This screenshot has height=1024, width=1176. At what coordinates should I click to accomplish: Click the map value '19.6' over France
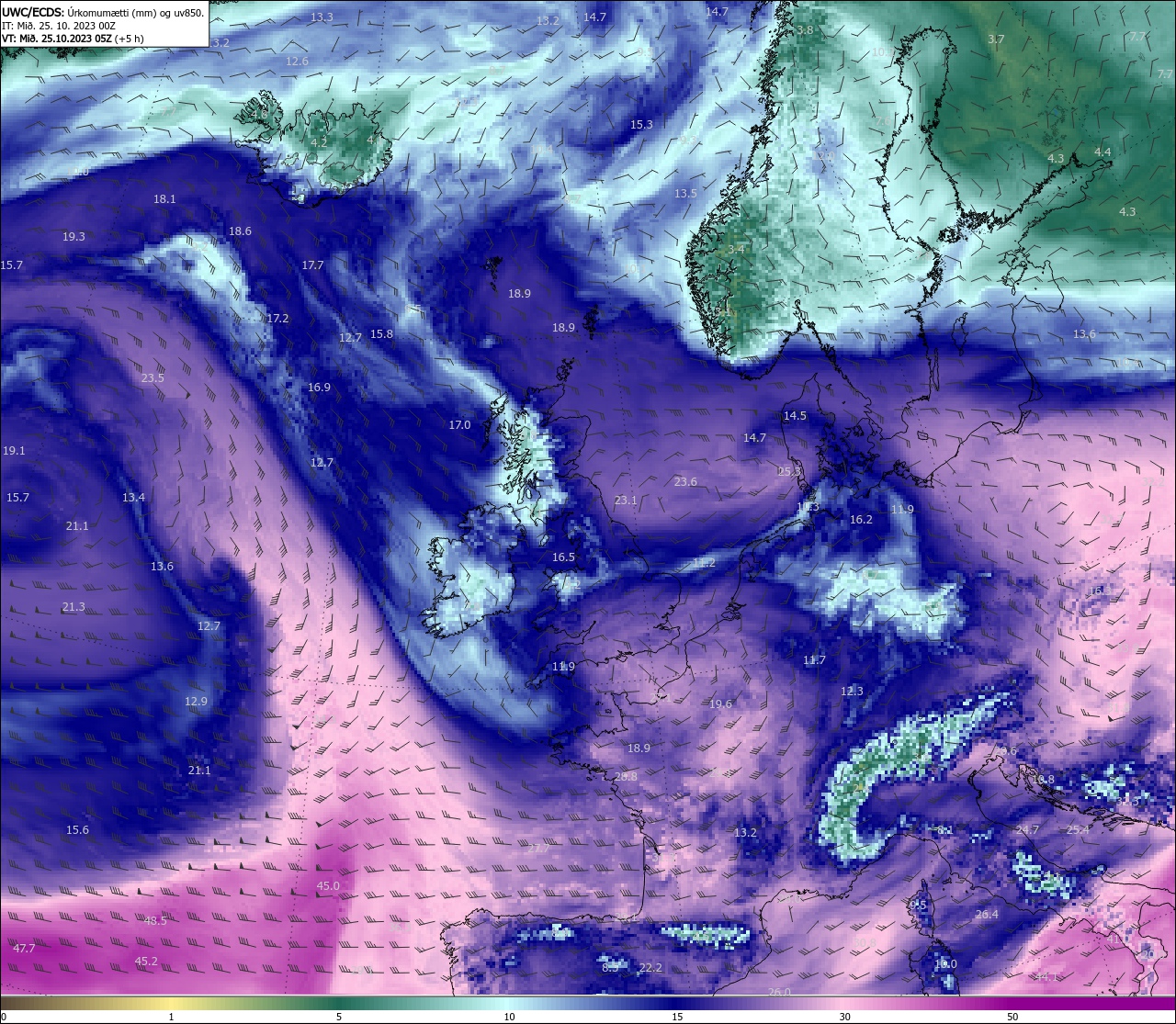[x=721, y=704]
